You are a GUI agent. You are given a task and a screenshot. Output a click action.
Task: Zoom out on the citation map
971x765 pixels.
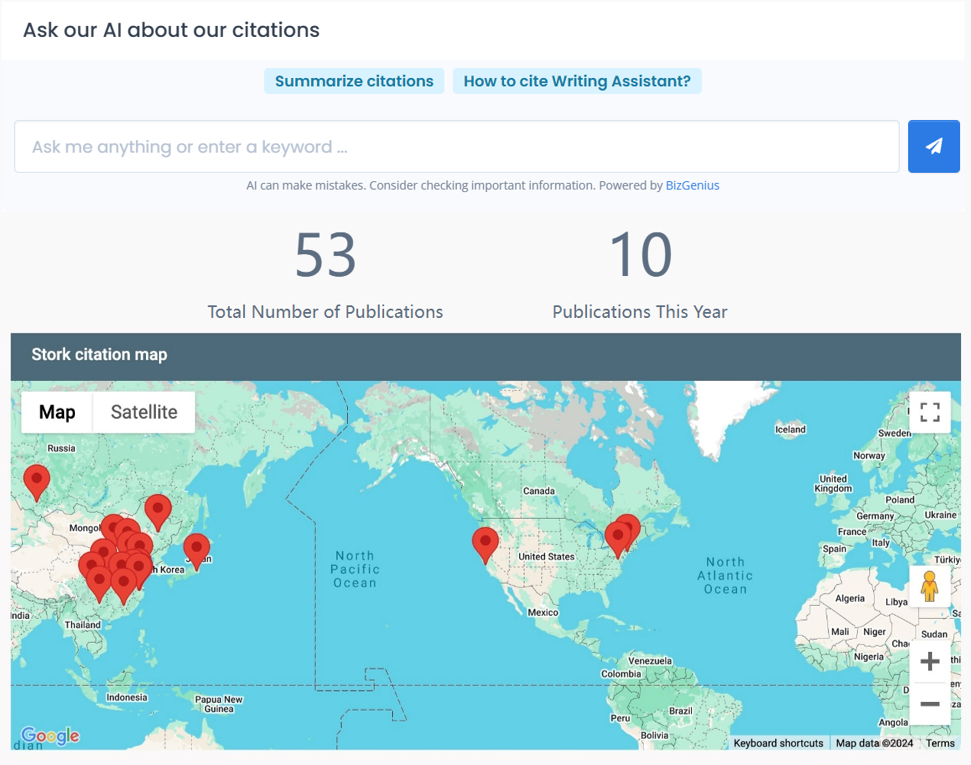[929, 704]
